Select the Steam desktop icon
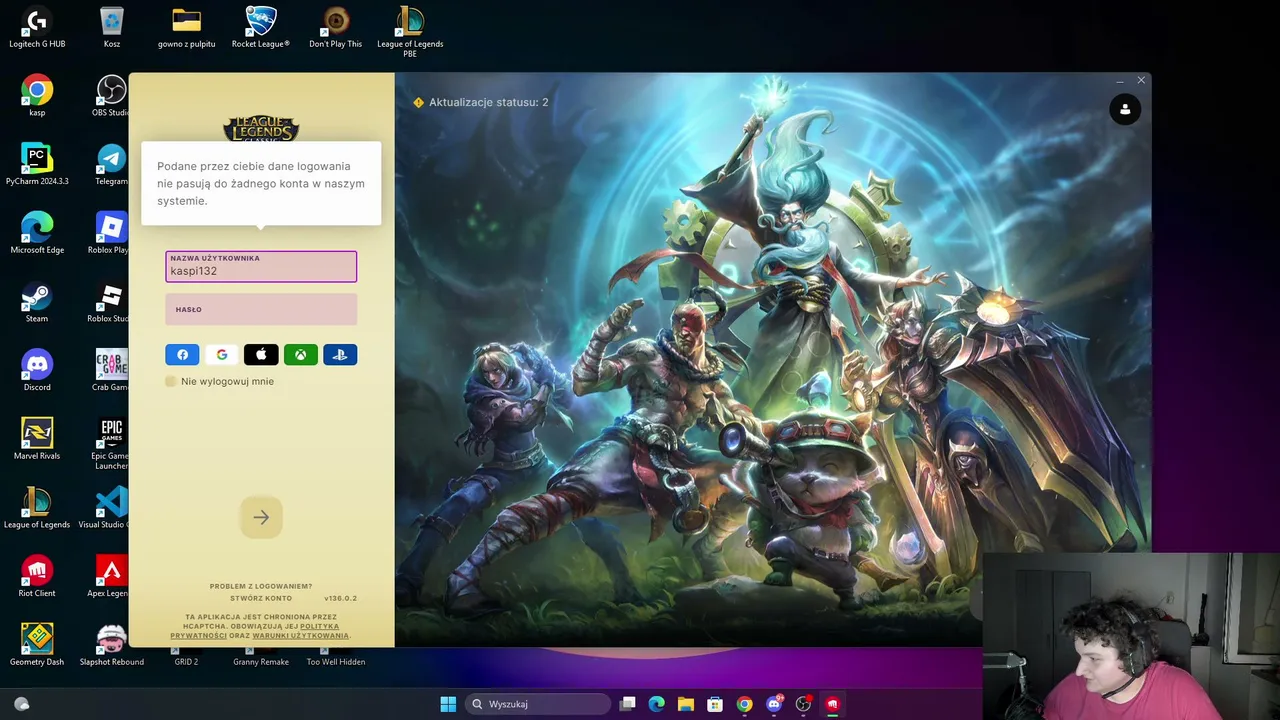Image resolution: width=1280 pixels, height=720 pixels. pos(37,303)
